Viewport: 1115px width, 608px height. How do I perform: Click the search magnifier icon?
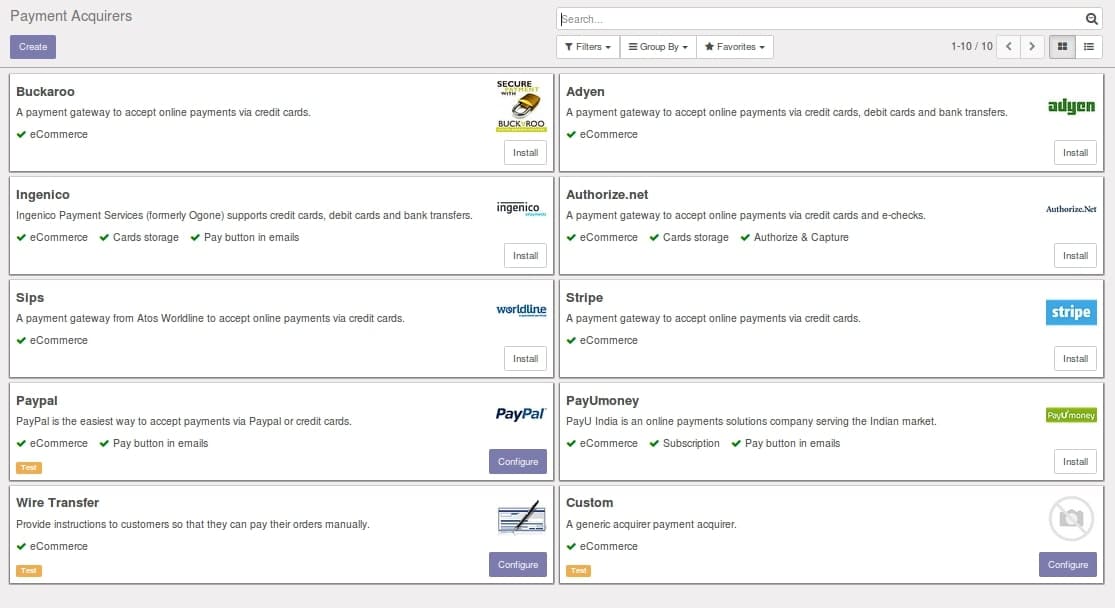pyautogui.click(x=1092, y=19)
